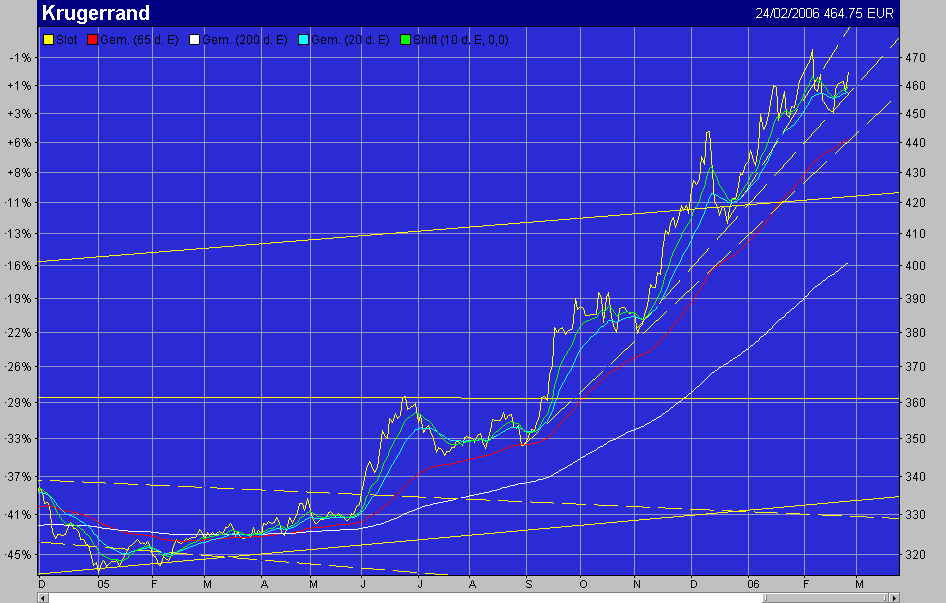This screenshot has height=603, width=946.
Task: Click the 400 price axis label
Action: (915, 266)
